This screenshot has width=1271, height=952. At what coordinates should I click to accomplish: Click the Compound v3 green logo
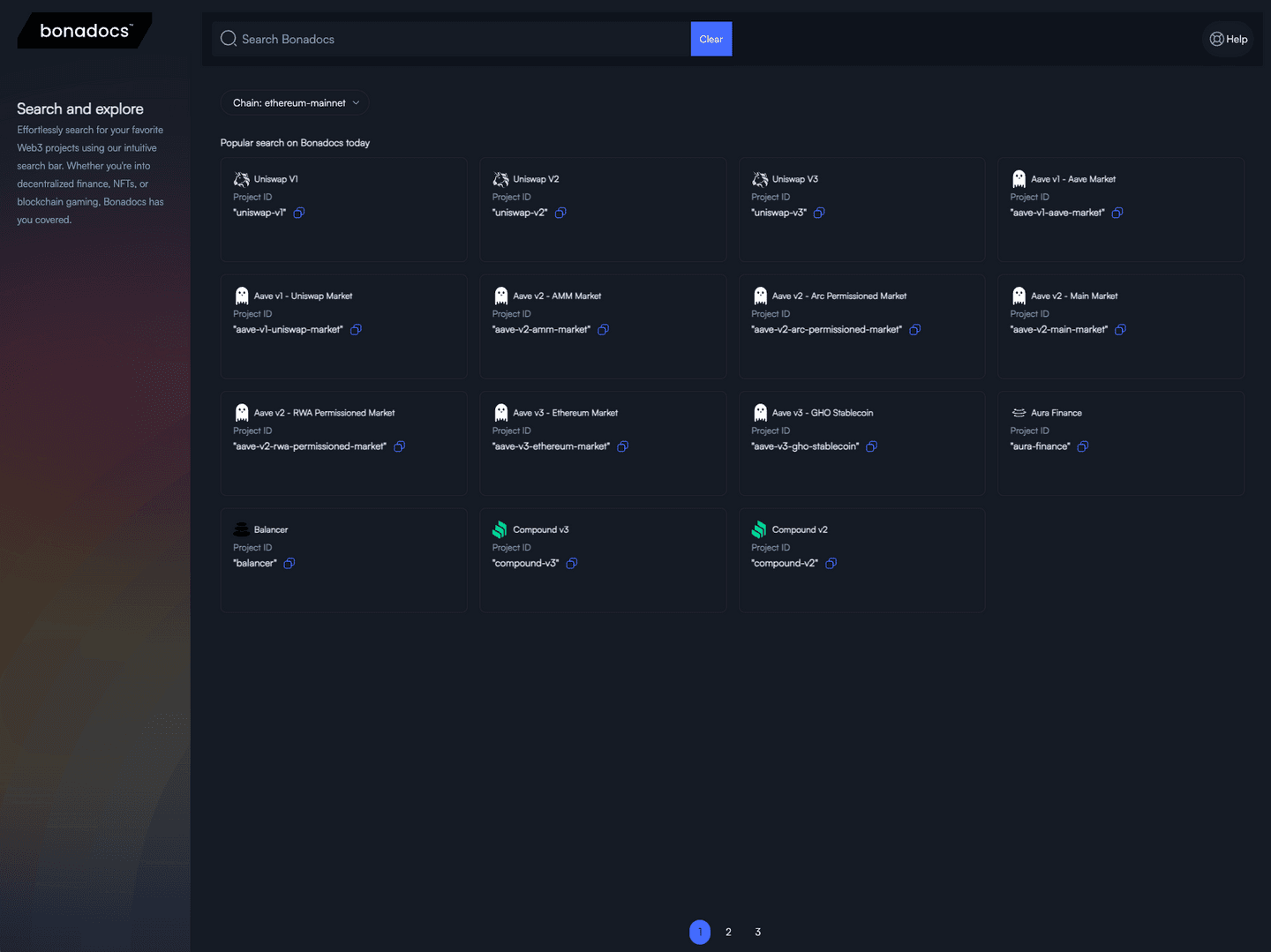point(500,529)
